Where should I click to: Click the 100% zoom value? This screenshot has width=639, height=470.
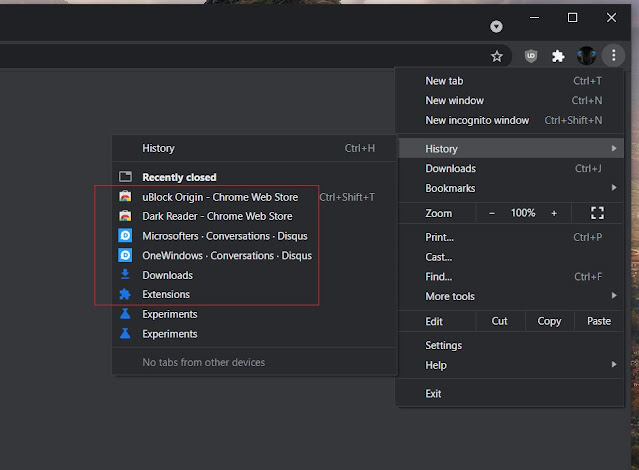pos(523,213)
